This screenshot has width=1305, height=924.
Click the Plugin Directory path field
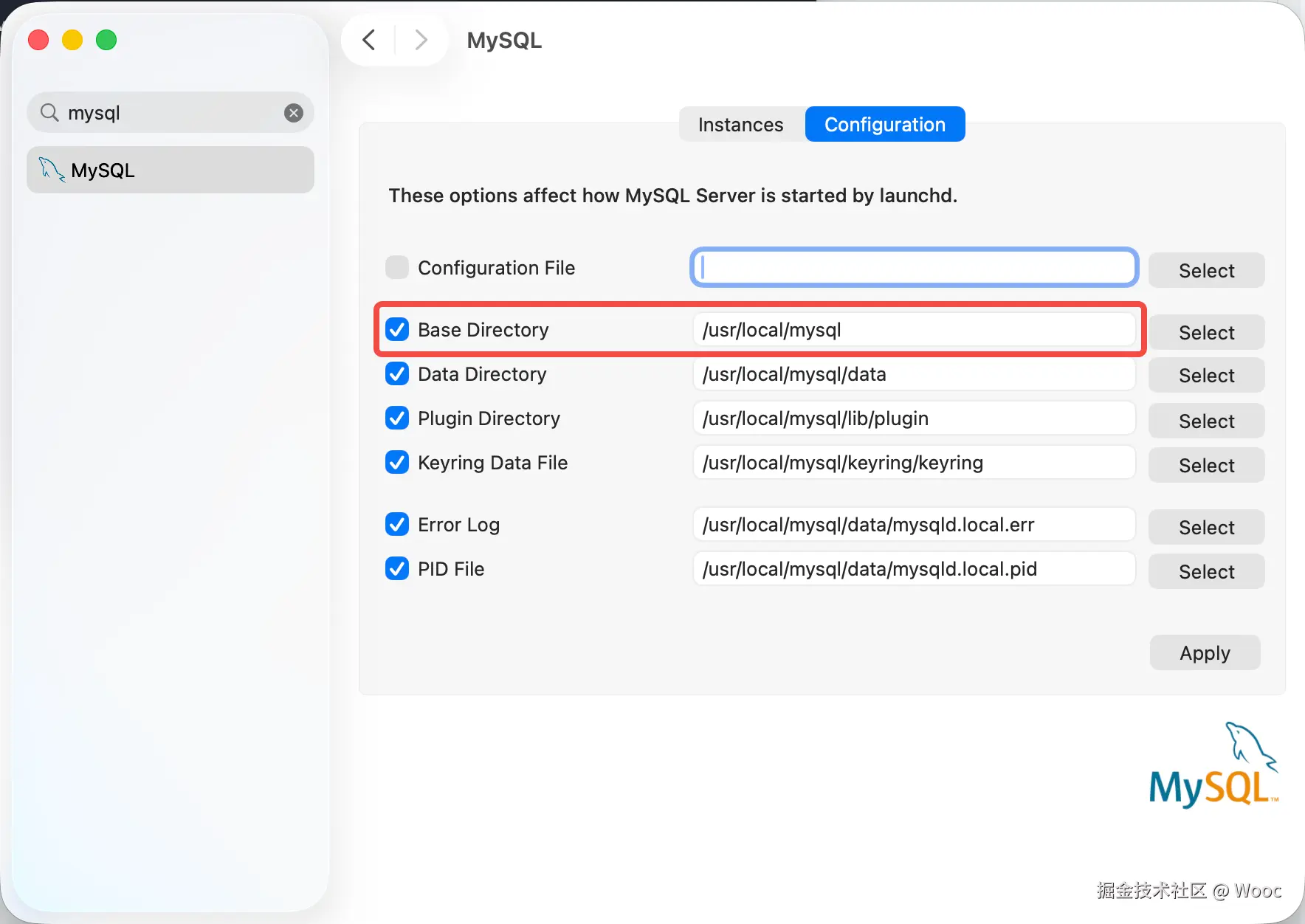914,418
